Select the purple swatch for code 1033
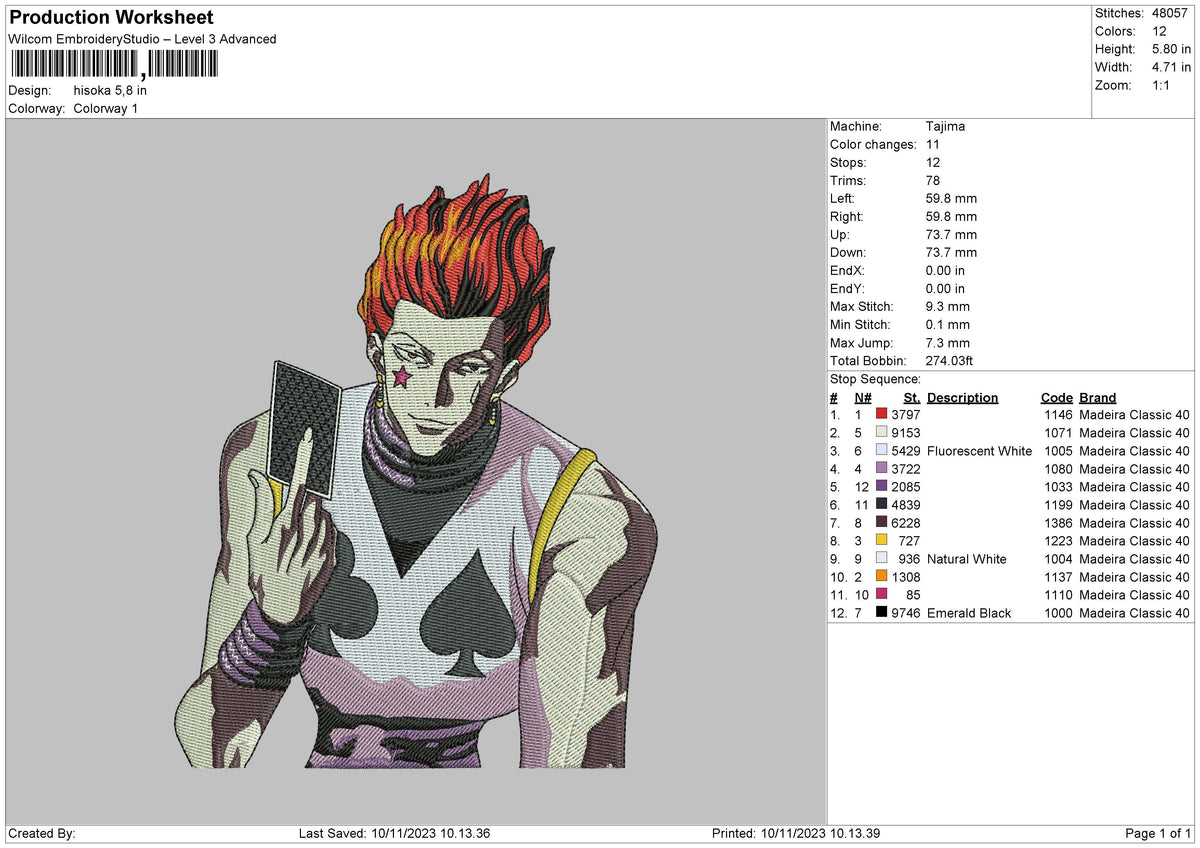The height and width of the screenshot is (848, 1200). tap(882, 486)
